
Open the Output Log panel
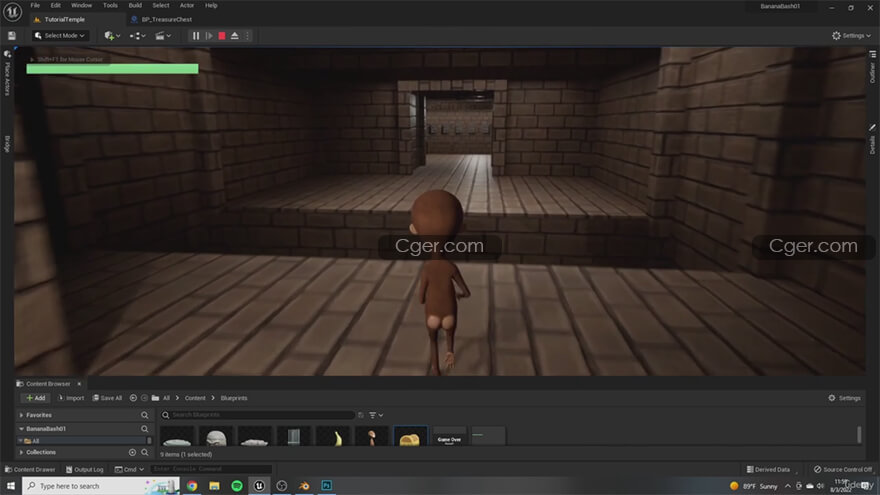[85, 469]
